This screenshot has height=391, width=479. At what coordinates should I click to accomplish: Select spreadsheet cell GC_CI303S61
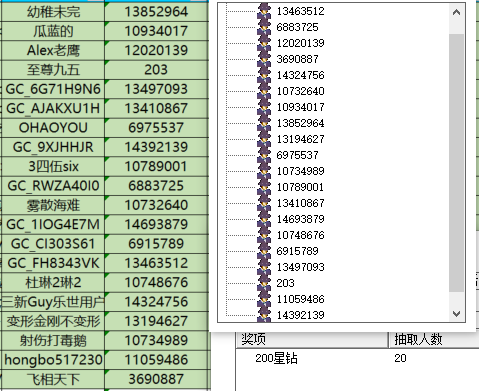coord(53,244)
